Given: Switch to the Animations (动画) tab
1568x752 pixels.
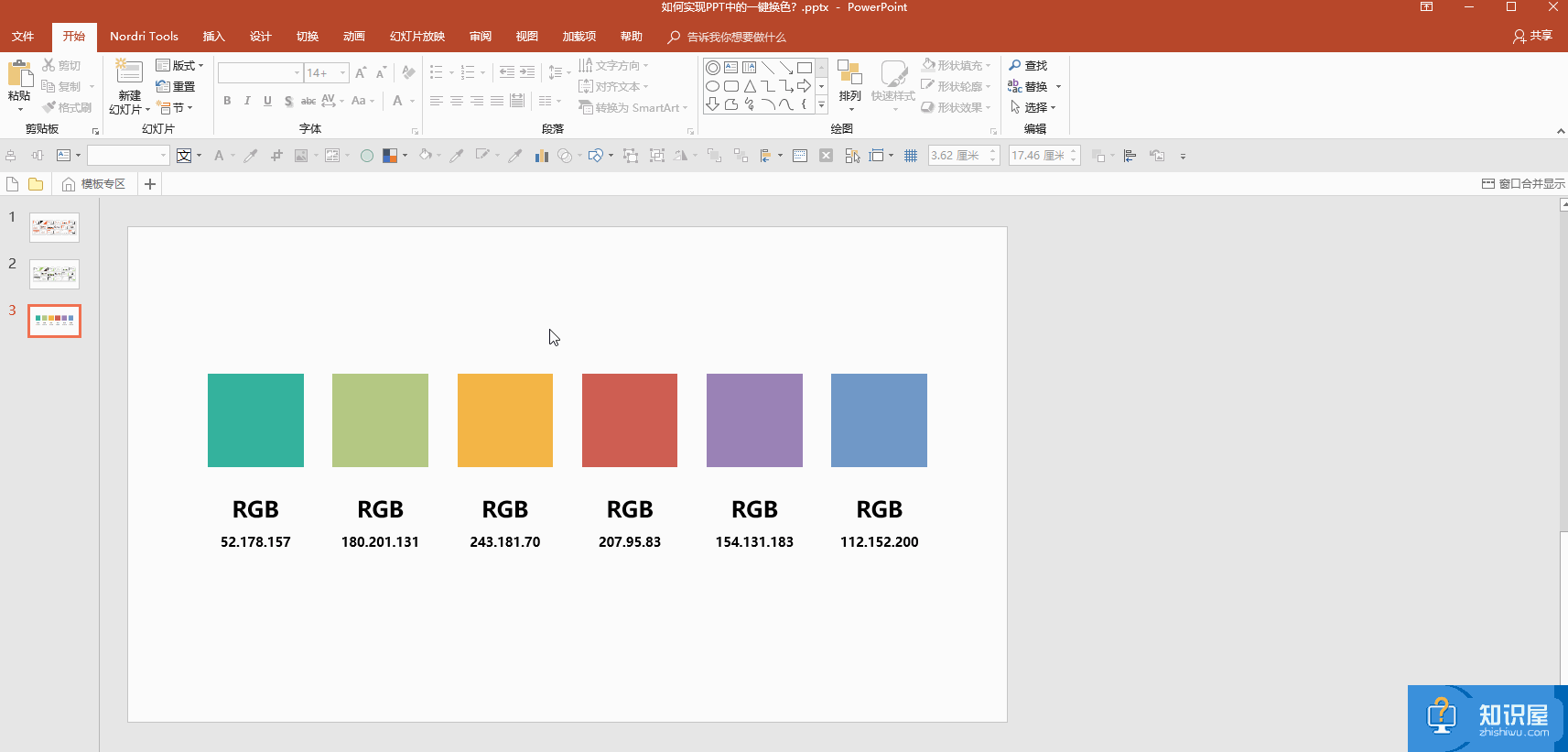Looking at the screenshot, I should (x=354, y=37).
